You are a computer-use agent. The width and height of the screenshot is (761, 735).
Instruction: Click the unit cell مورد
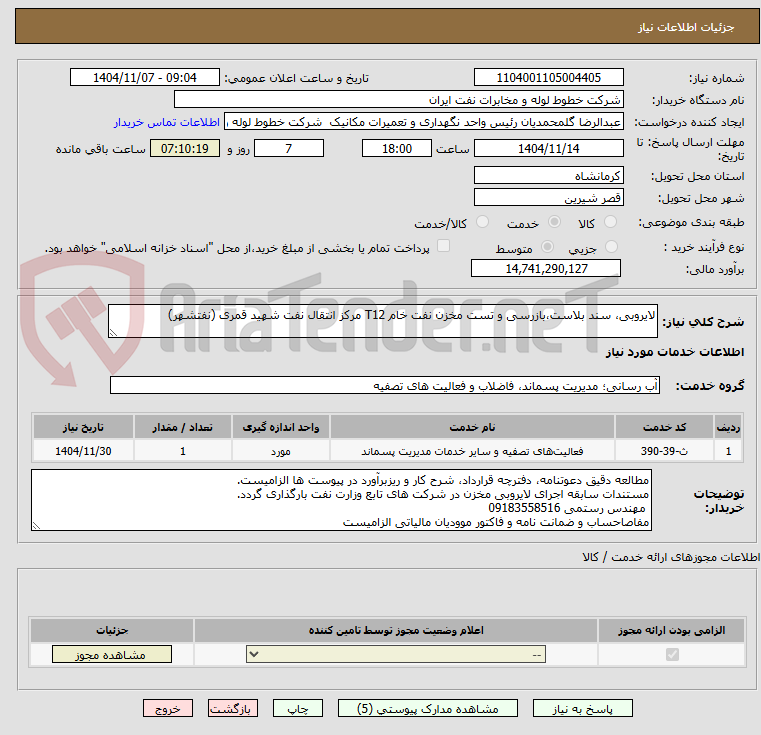click(281, 451)
